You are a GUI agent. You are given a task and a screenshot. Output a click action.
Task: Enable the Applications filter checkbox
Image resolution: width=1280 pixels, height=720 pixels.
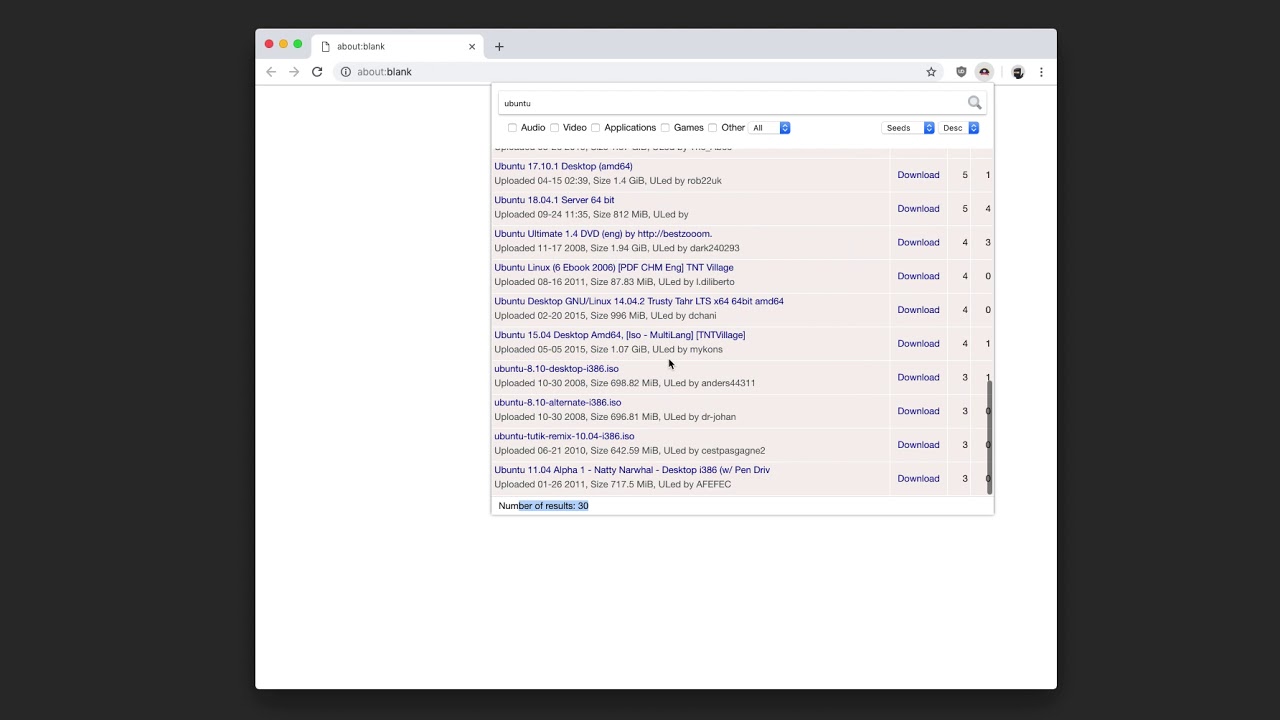point(595,128)
